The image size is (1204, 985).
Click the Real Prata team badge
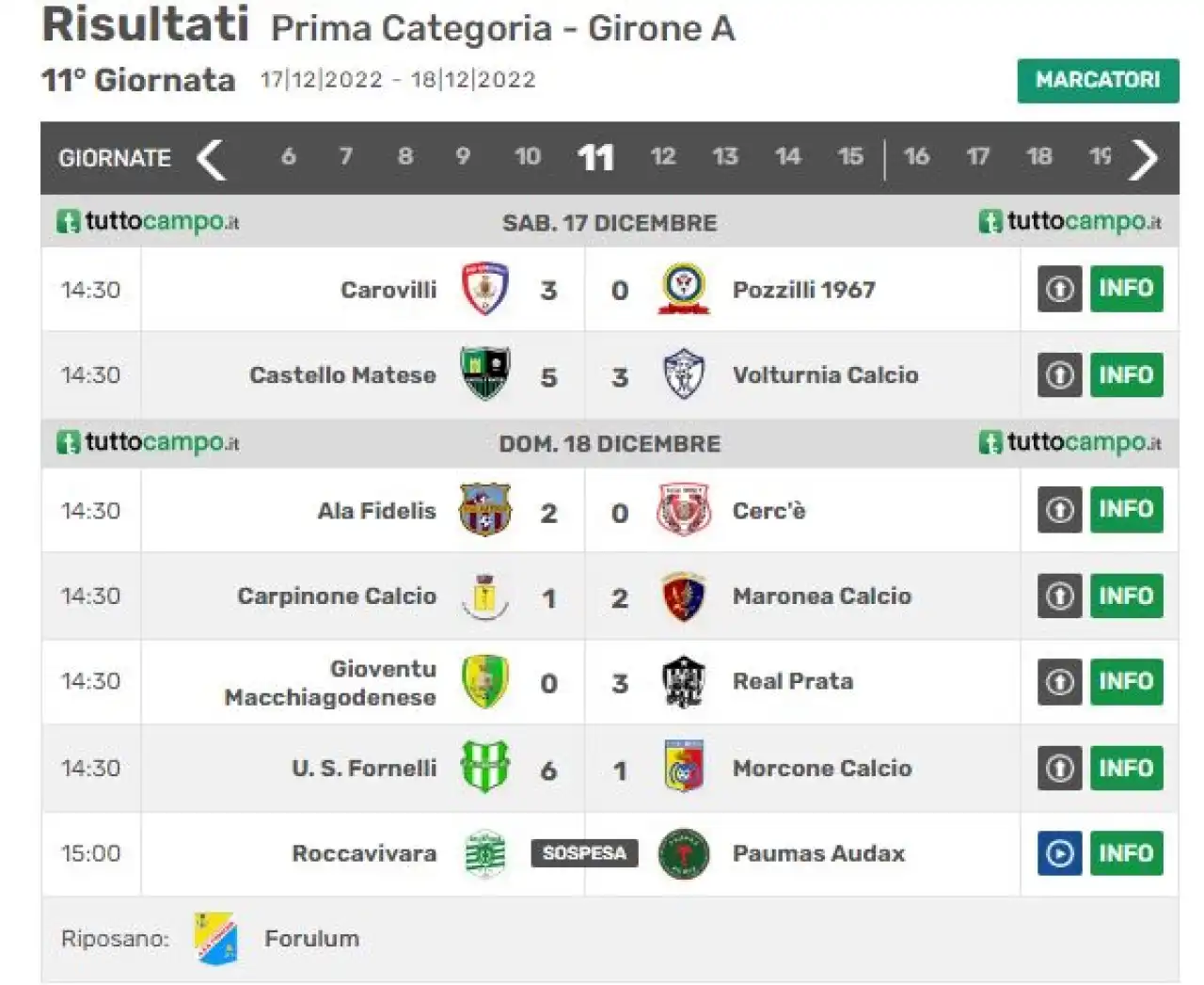point(684,681)
